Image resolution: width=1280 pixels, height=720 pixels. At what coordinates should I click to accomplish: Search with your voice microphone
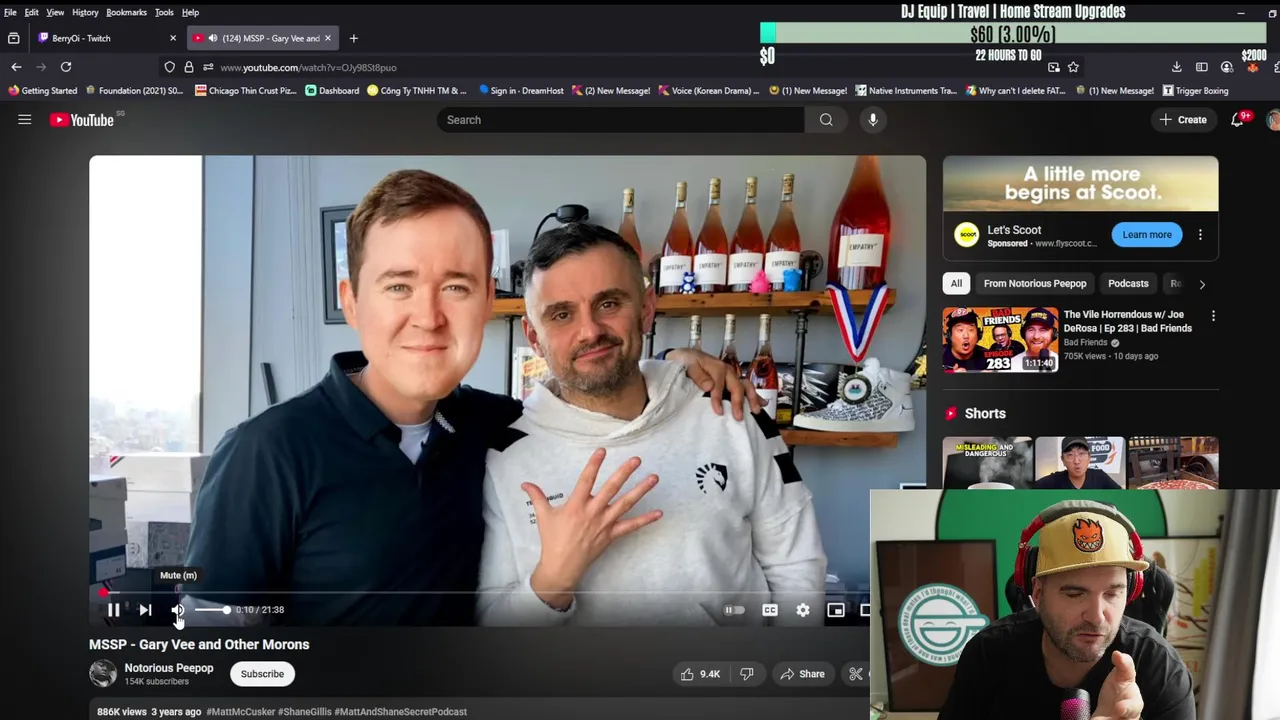873,120
